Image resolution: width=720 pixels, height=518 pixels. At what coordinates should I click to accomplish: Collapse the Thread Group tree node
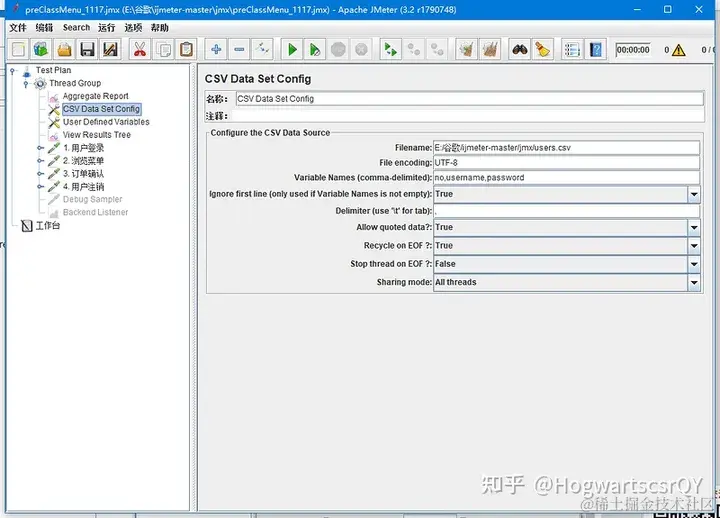tap(27, 84)
